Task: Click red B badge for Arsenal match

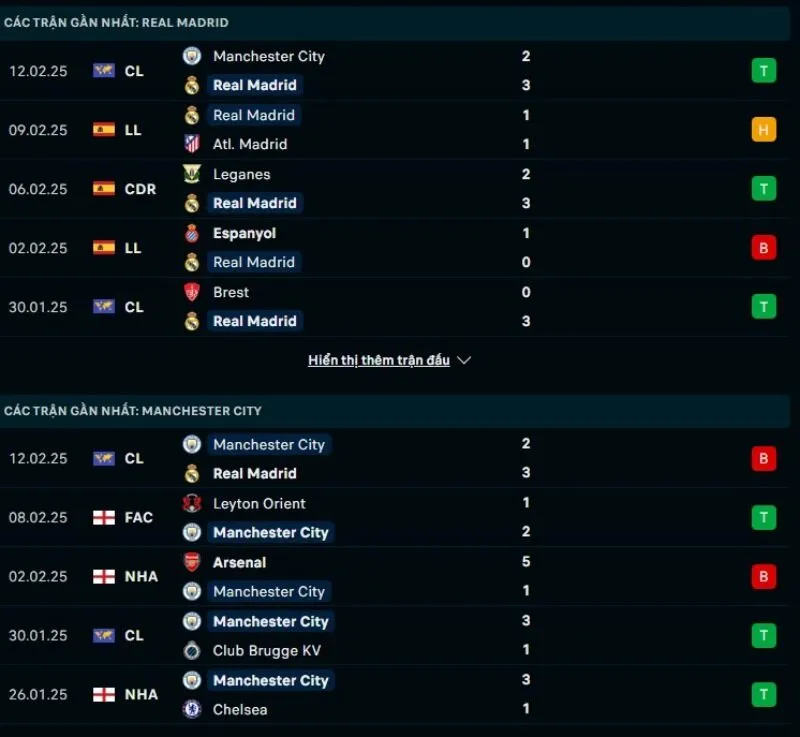Action: pos(764,576)
